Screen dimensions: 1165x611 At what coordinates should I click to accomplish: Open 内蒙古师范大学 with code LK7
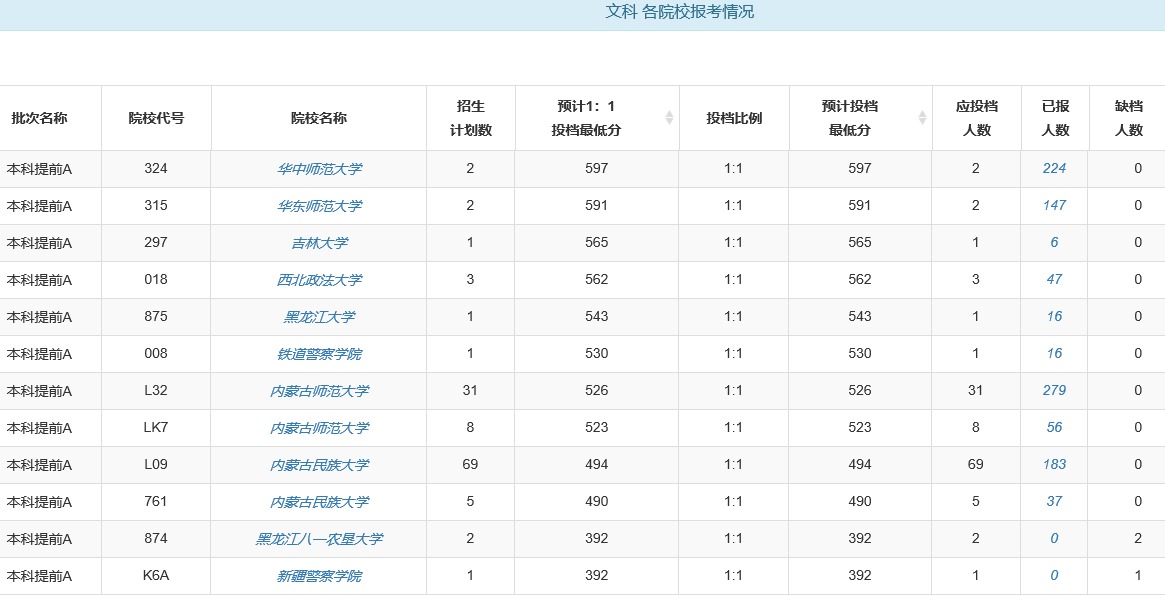tap(319, 428)
